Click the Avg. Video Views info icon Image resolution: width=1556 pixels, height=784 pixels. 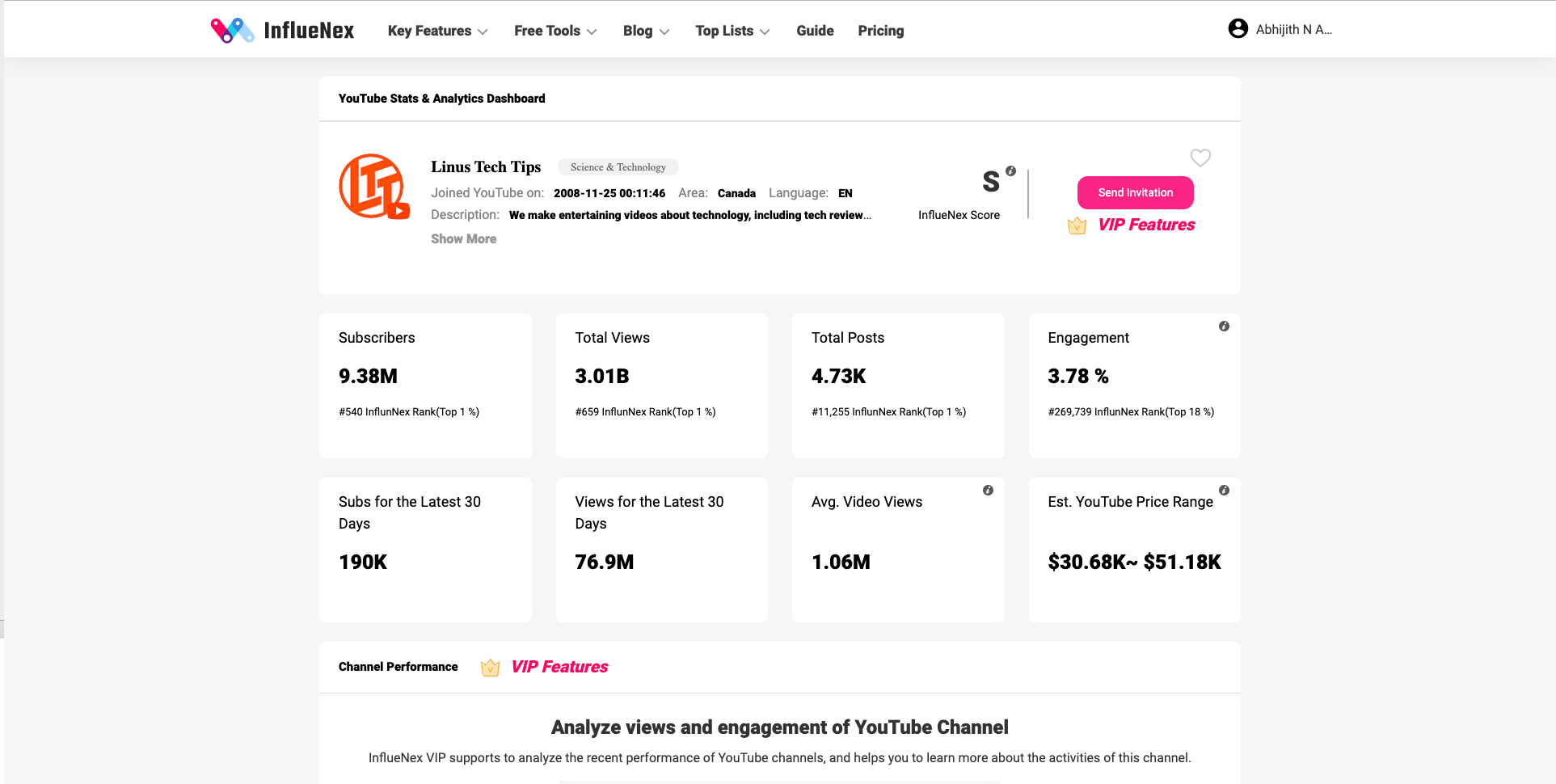[x=988, y=491]
